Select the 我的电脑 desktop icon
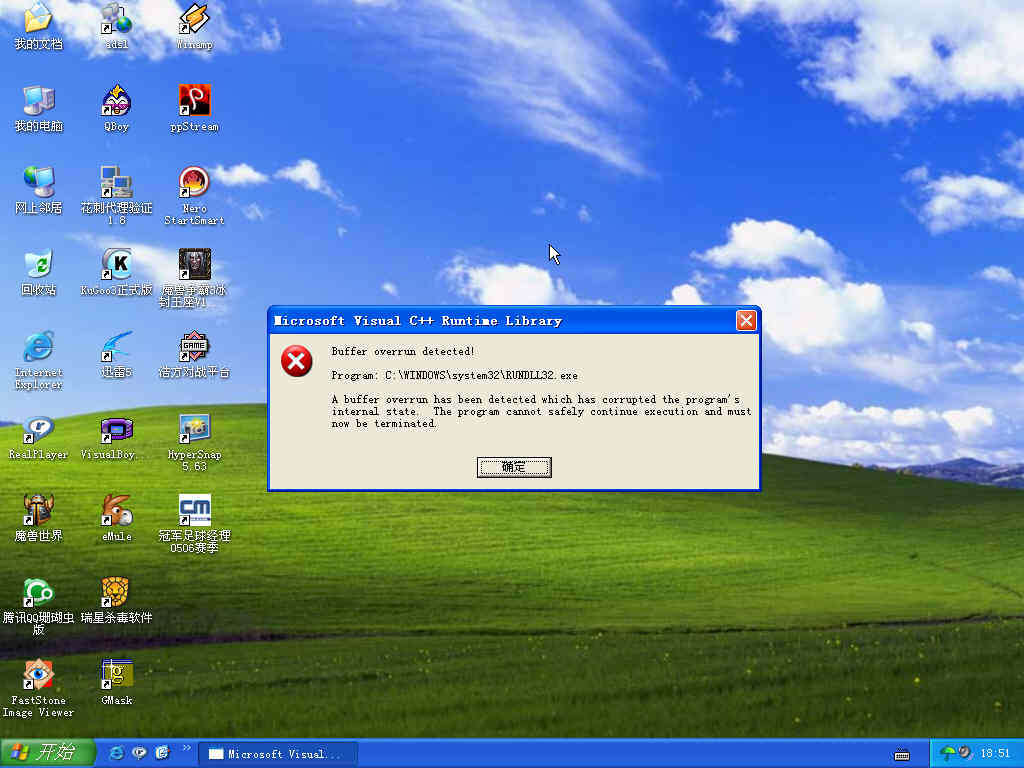The width and height of the screenshot is (1024, 768). click(39, 108)
